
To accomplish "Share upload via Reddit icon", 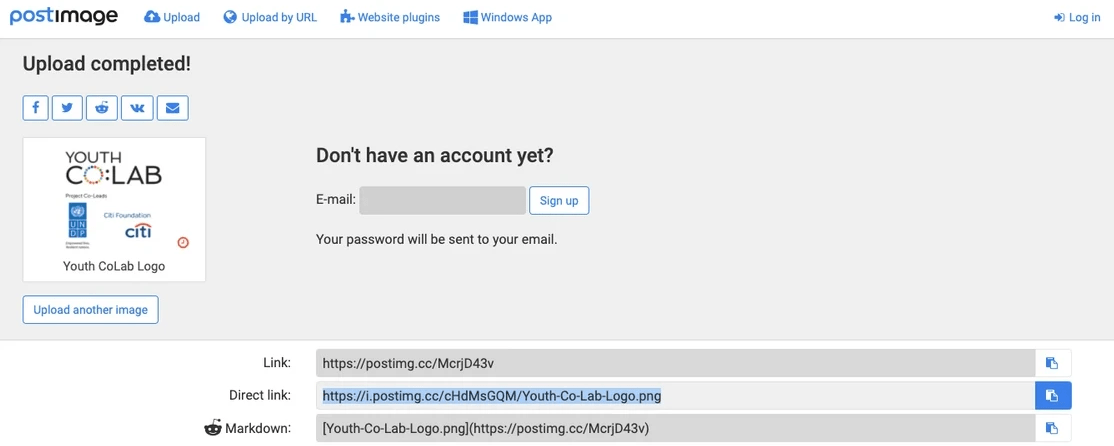I will pyautogui.click(x=102, y=108).
